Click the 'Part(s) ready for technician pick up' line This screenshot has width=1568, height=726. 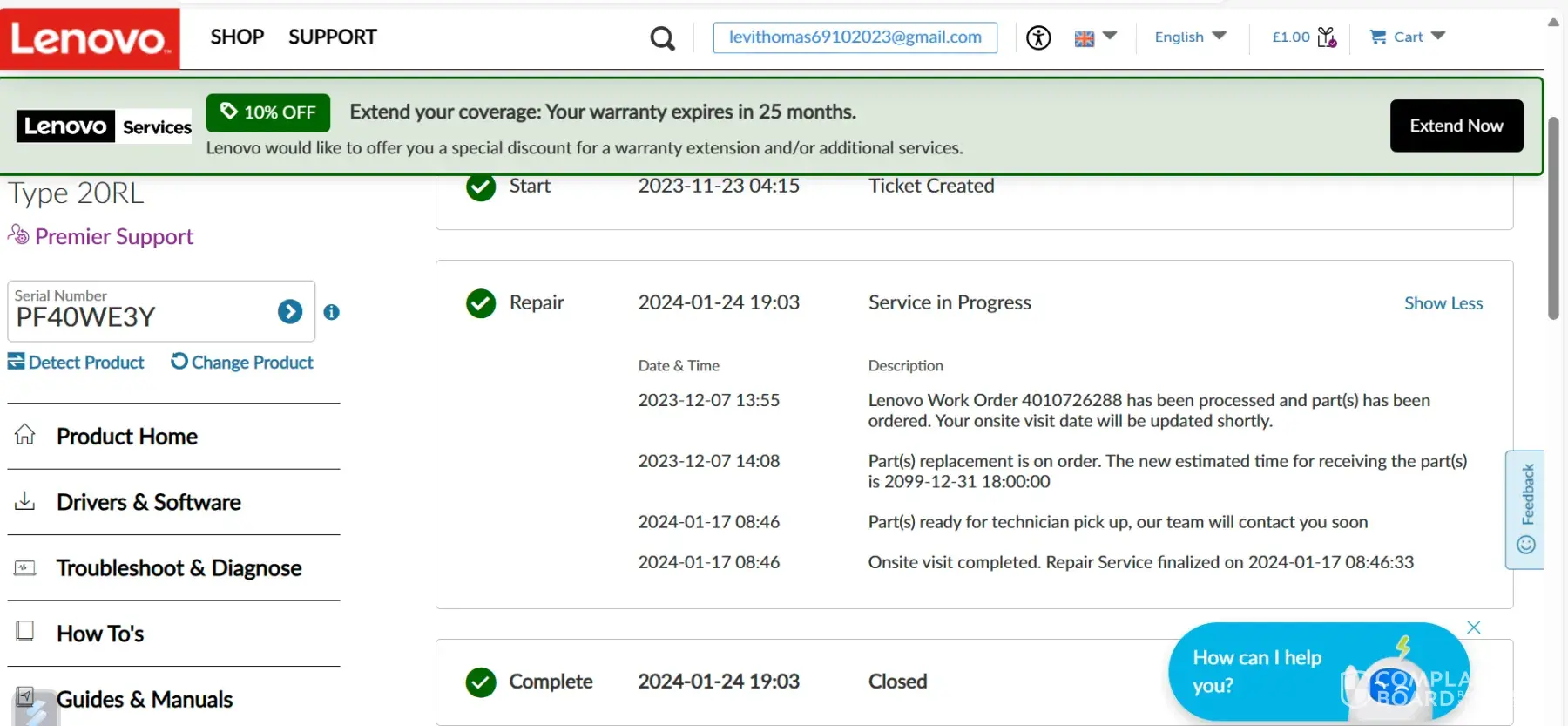1118,522
